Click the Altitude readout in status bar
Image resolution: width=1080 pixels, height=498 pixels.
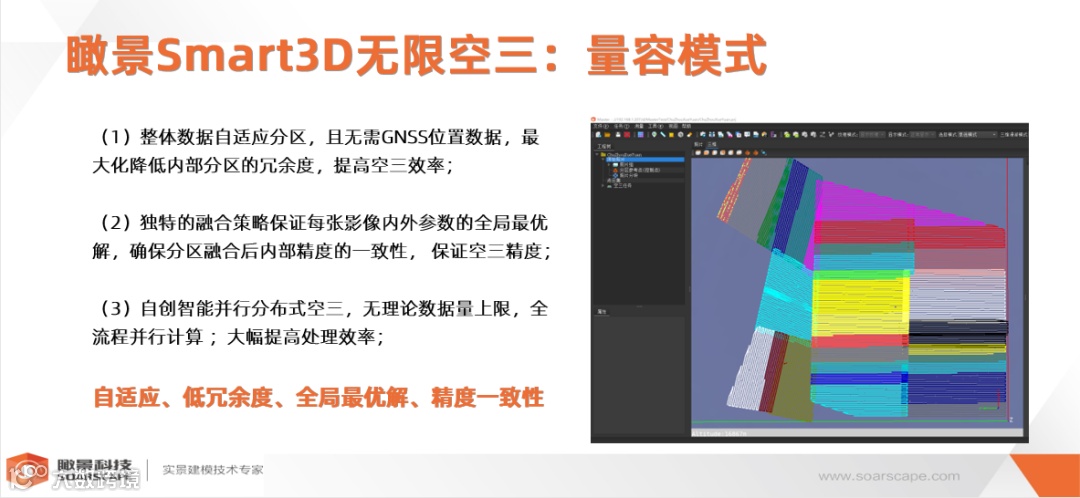720,435
